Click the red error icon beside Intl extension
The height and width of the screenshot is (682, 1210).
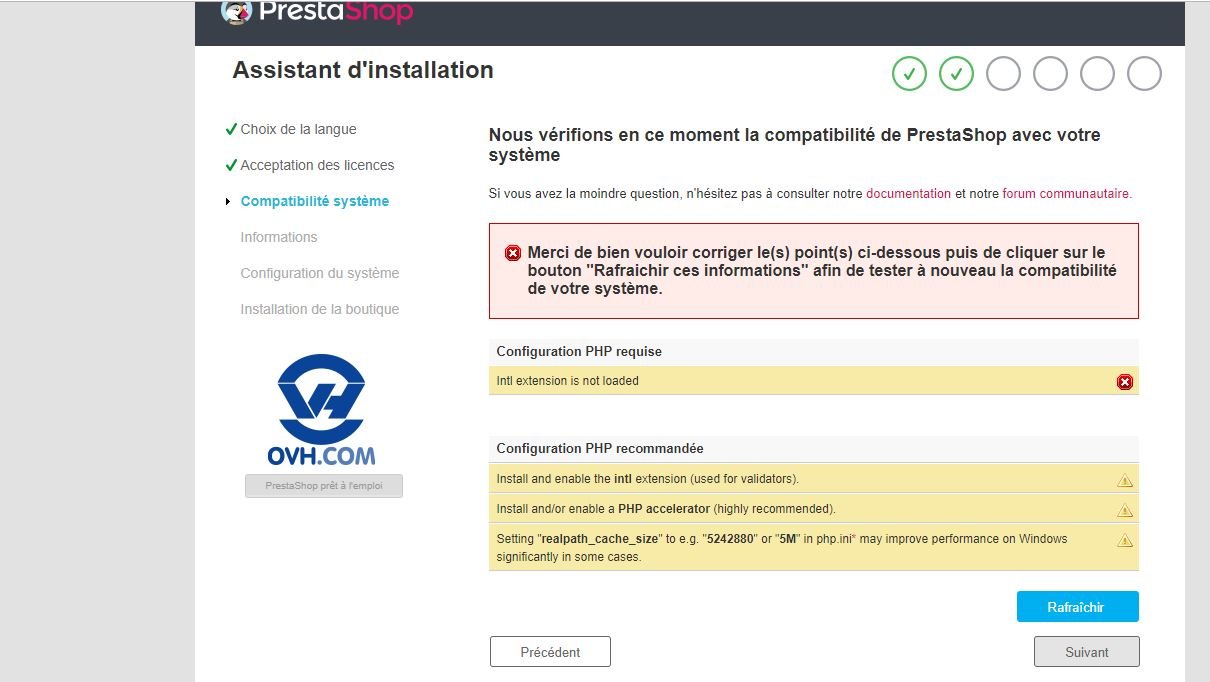point(1125,381)
